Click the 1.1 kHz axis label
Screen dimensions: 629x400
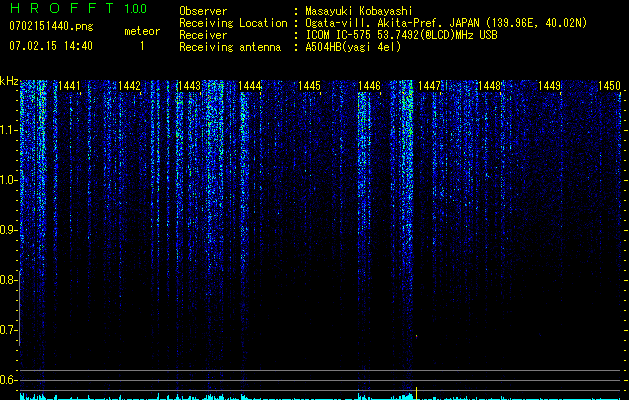click(8, 130)
